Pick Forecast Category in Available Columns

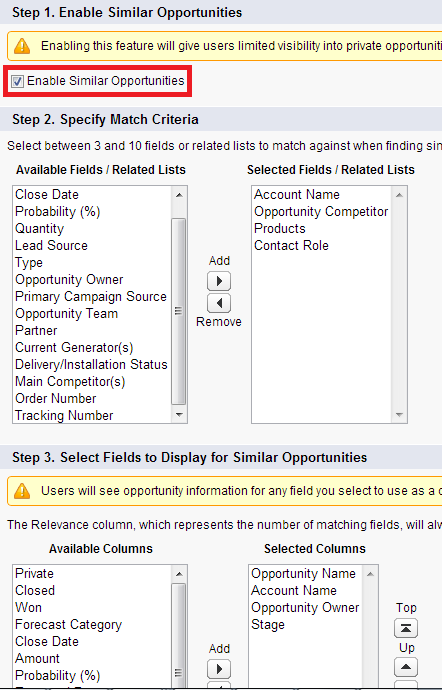coord(68,625)
